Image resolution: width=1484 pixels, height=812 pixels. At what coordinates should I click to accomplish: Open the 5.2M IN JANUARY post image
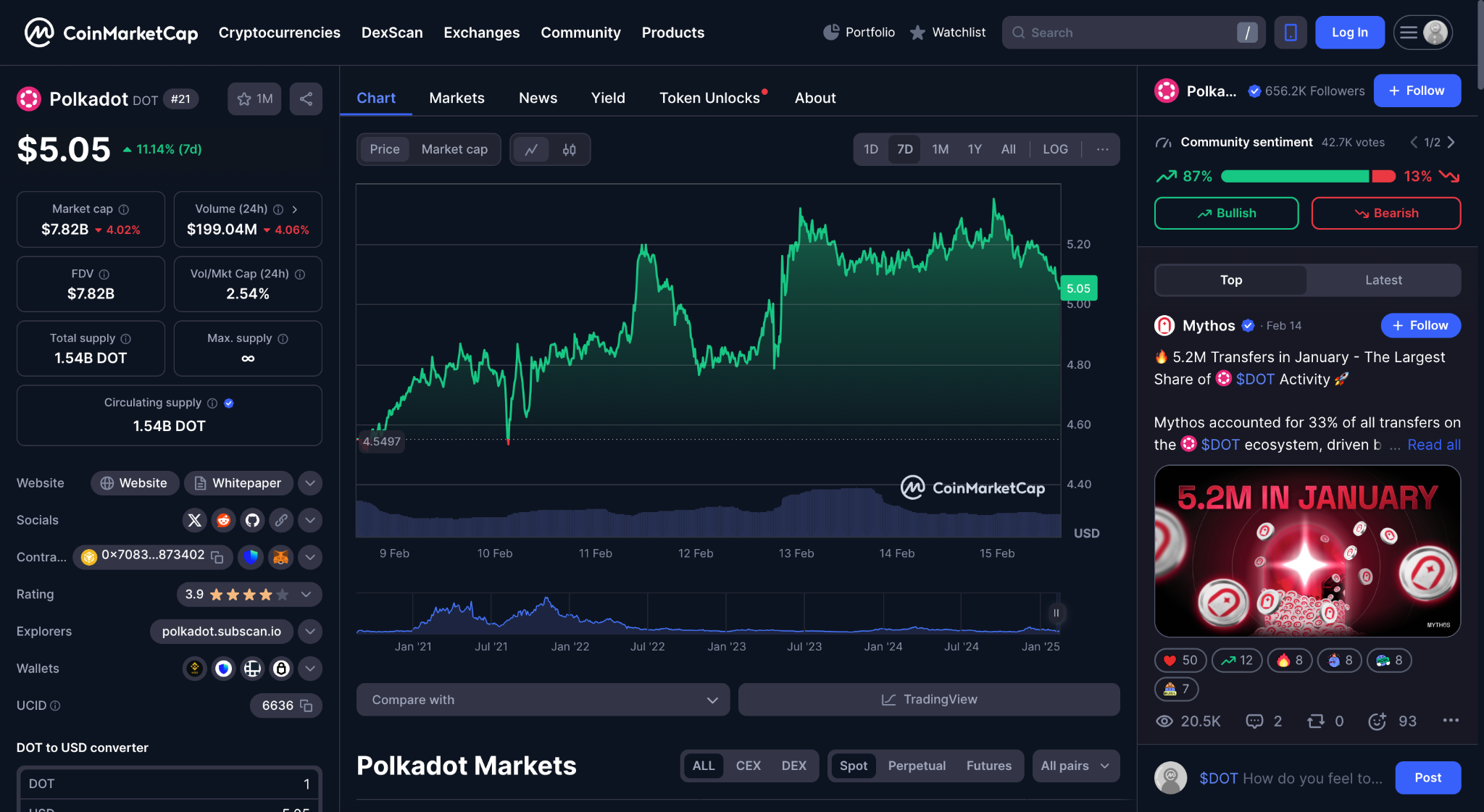click(1307, 551)
